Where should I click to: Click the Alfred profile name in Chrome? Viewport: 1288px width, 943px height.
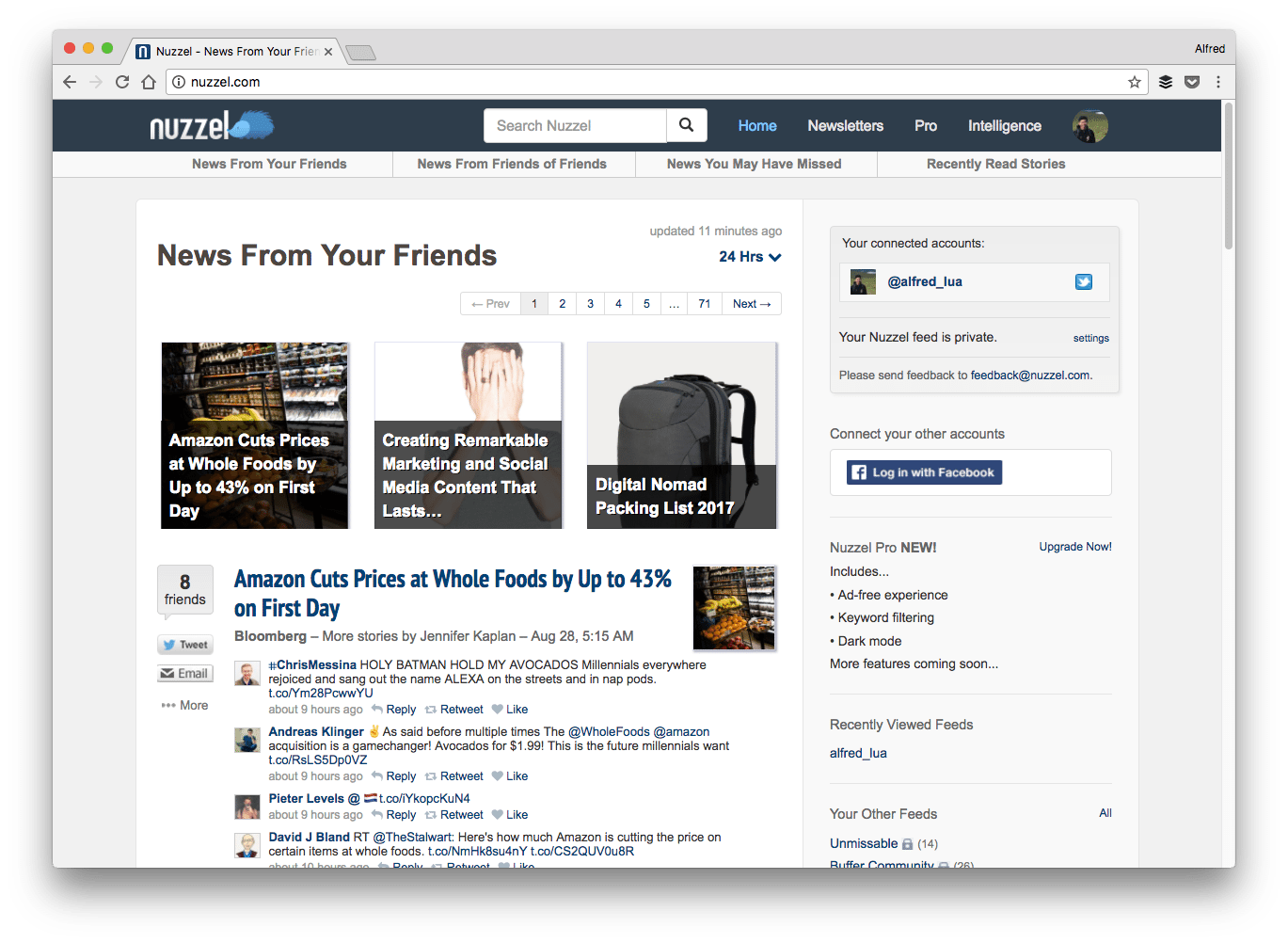click(1210, 49)
